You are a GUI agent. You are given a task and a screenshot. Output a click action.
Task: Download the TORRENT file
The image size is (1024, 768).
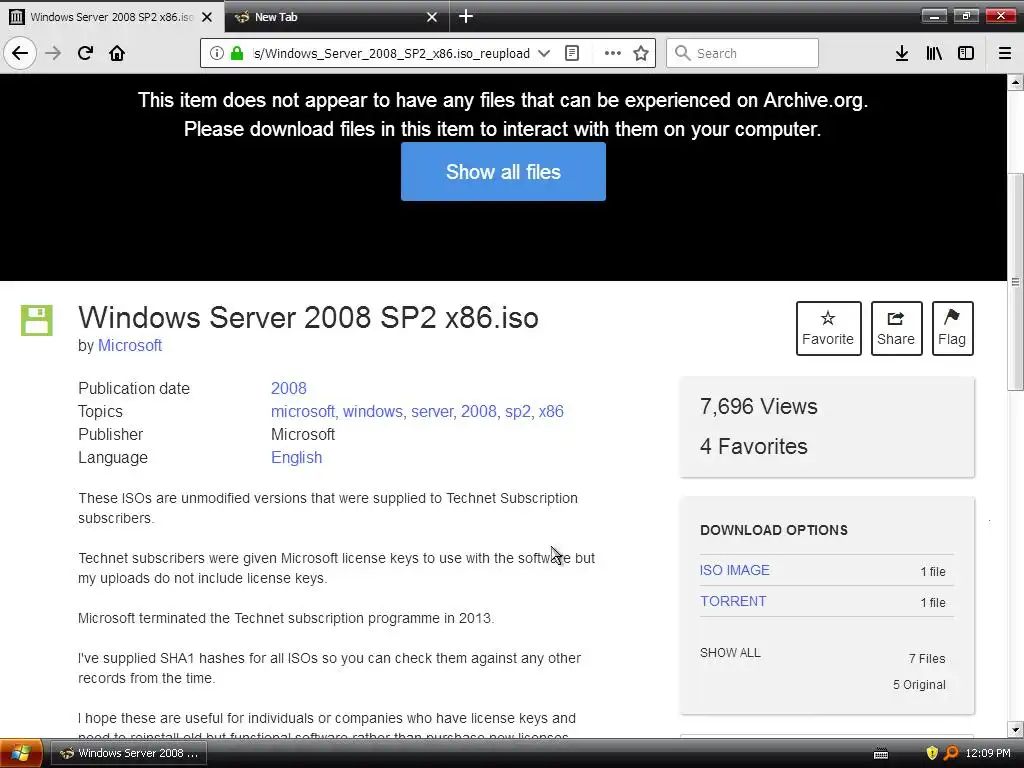(x=733, y=601)
